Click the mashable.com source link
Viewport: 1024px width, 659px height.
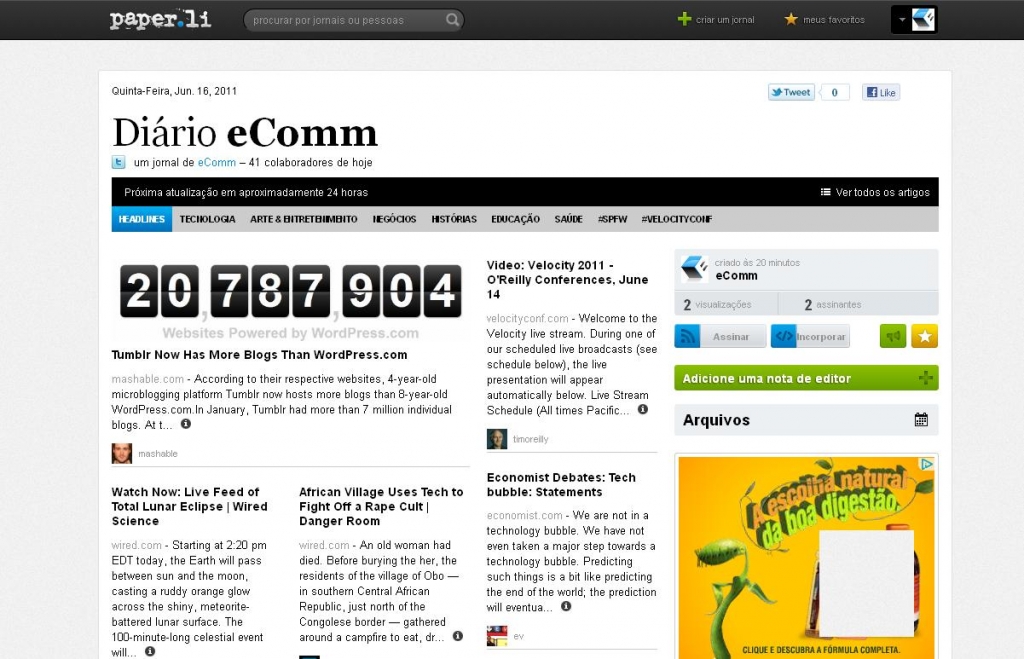point(148,379)
